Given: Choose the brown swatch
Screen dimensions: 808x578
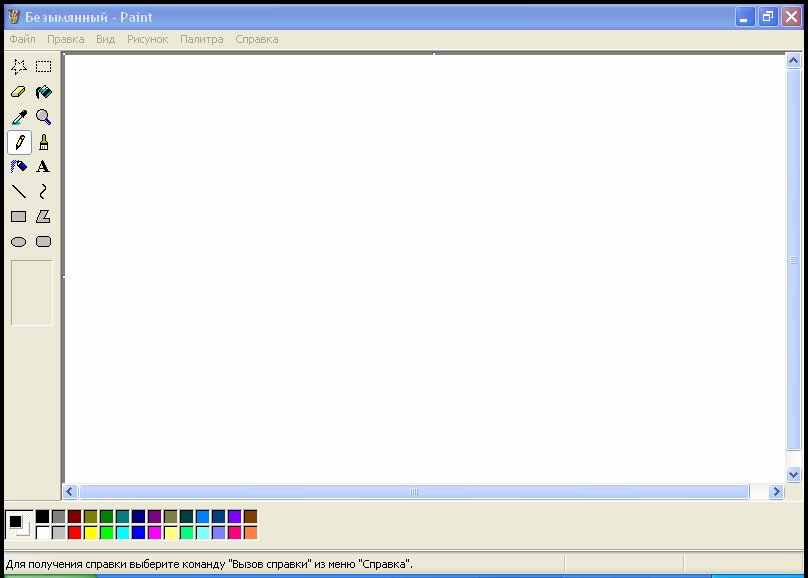Looking at the screenshot, I should (250, 516).
